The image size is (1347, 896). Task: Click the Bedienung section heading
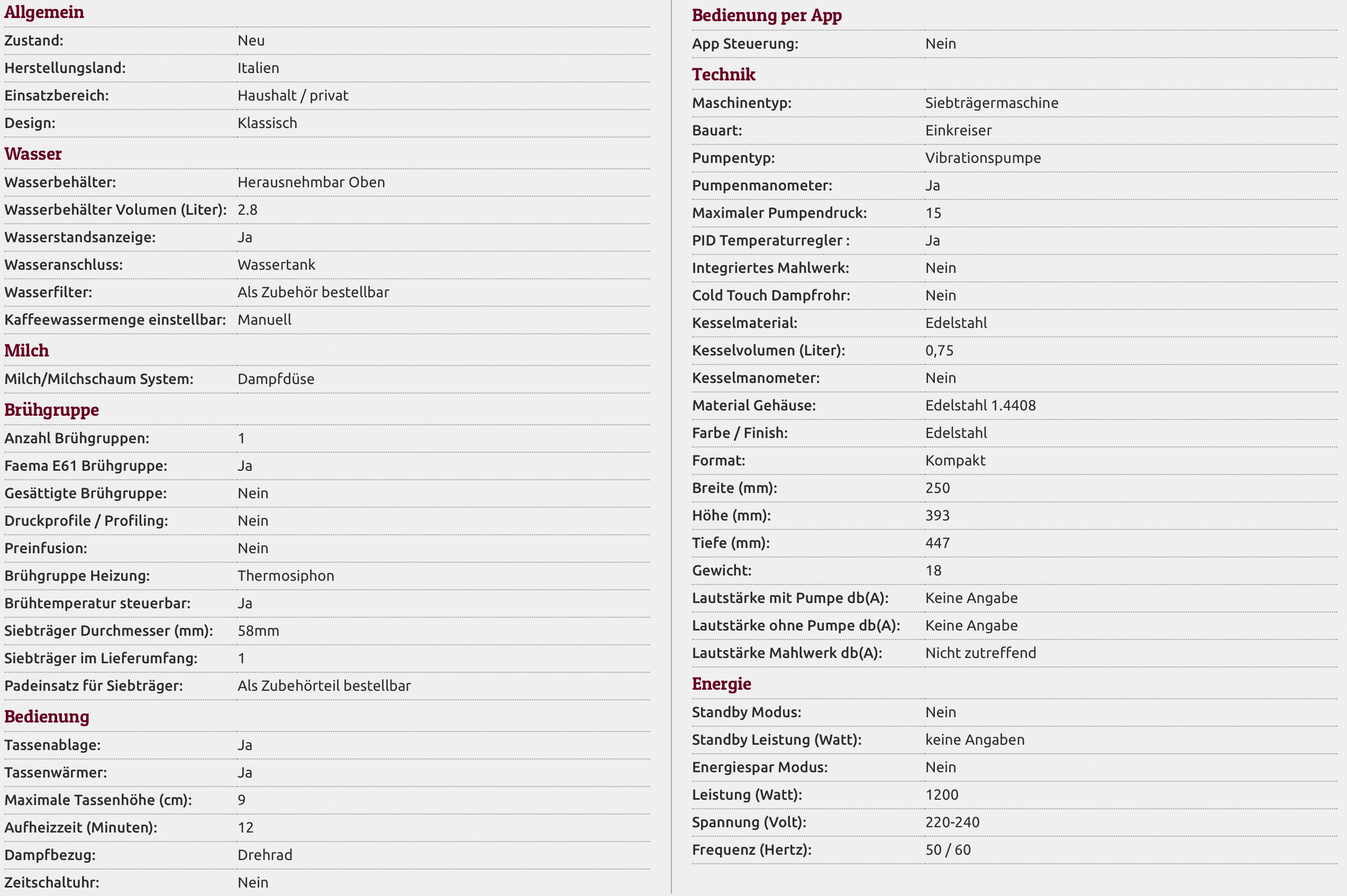click(47, 717)
